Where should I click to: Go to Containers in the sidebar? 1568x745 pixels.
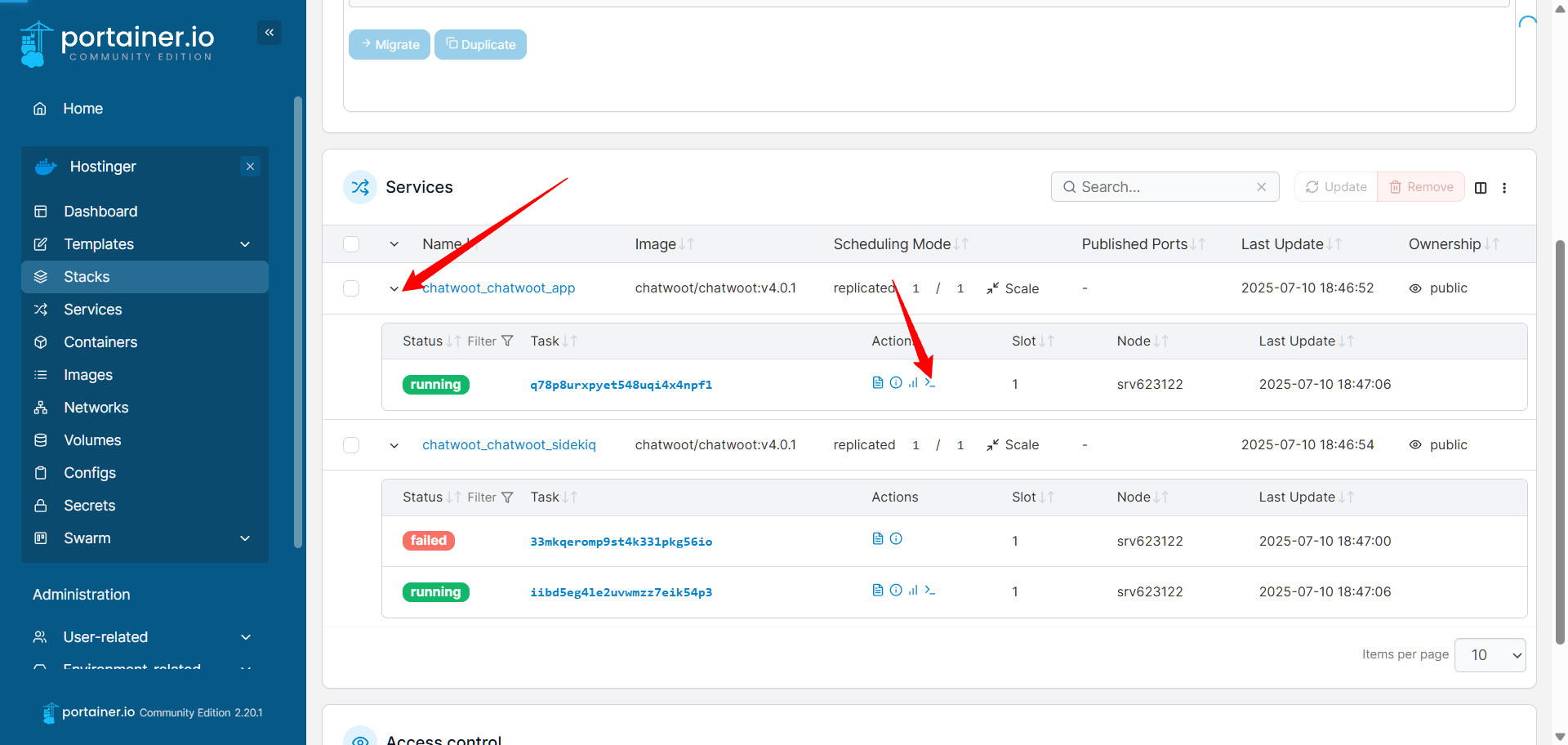(x=100, y=342)
